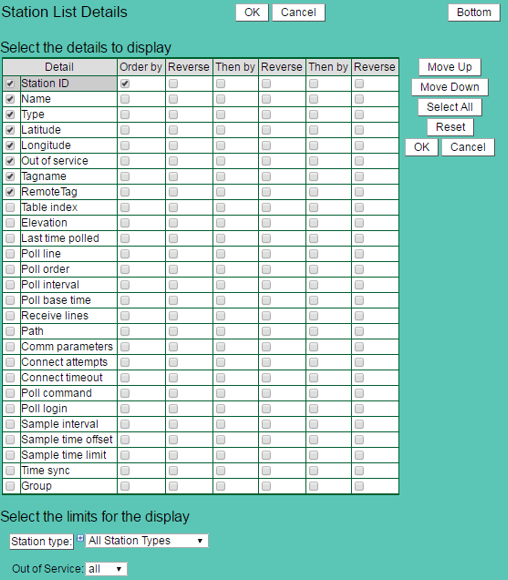This screenshot has width=508, height=580.
Task: Uncheck the RemoteTag detail checkbox
Action: [x=10, y=192]
